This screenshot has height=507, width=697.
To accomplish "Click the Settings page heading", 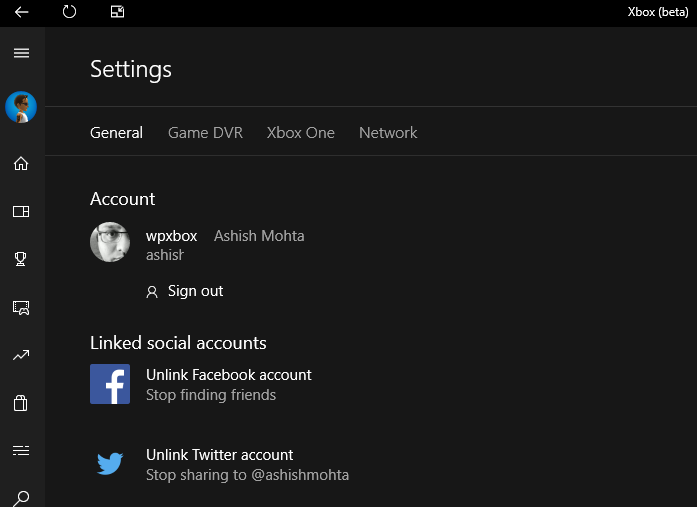I will click(131, 69).
